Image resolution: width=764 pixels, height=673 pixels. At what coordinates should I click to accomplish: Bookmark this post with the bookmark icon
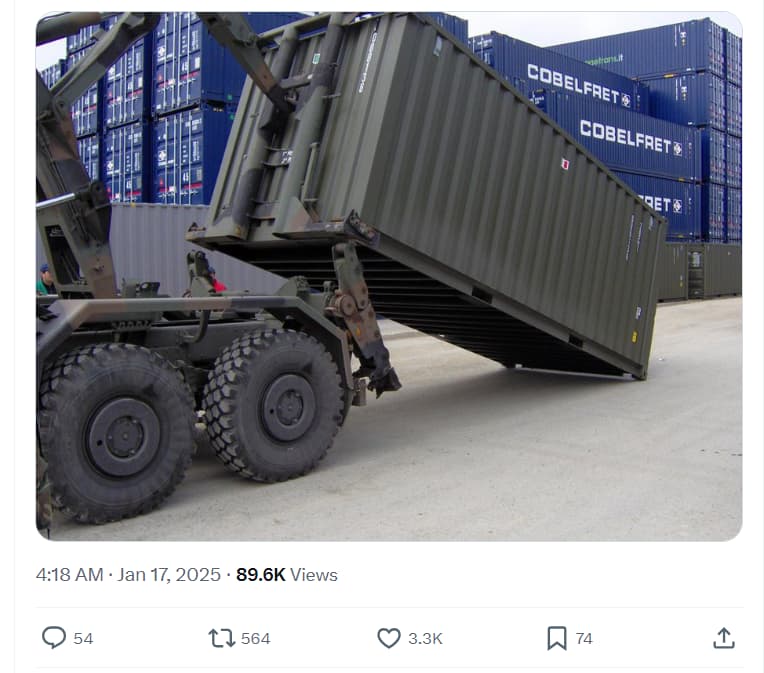point(557,638)
